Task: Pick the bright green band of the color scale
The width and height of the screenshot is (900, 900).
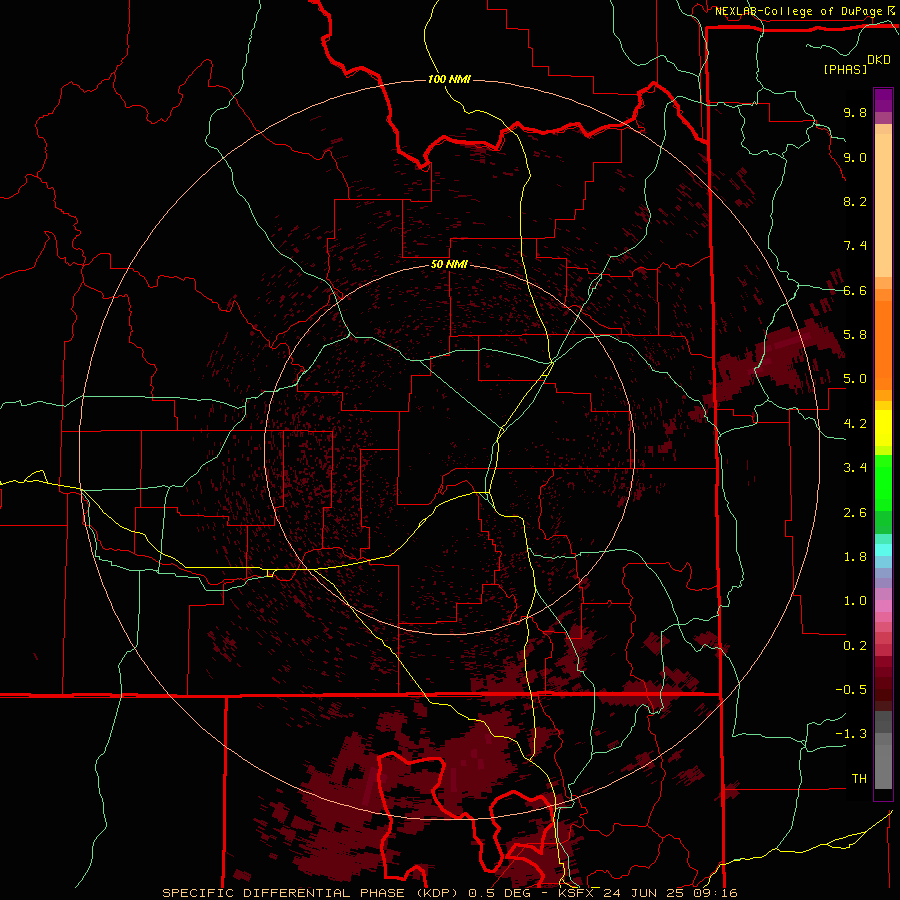Action: point(883,483)
